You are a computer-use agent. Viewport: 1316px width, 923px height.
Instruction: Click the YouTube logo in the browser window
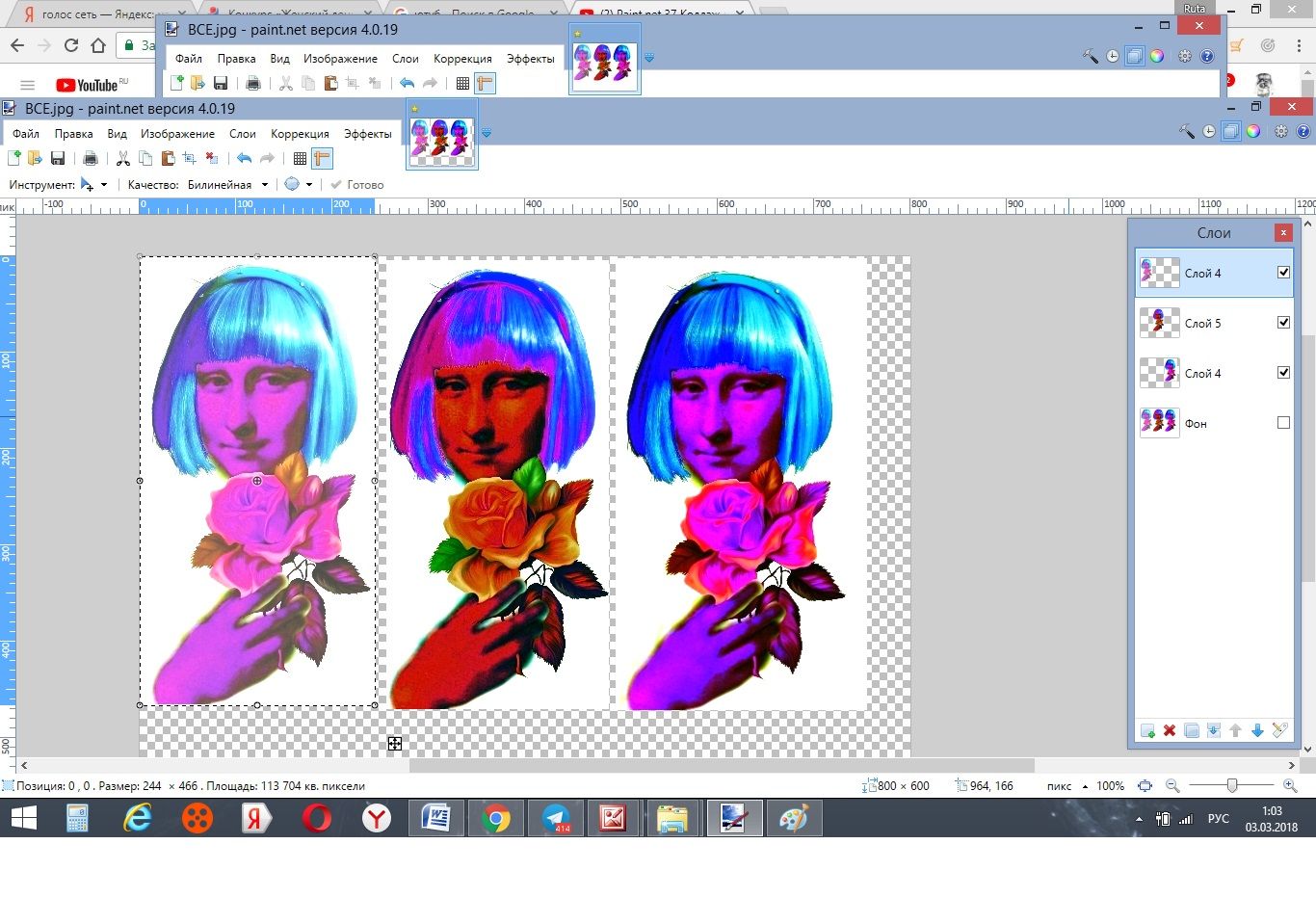pyautogui.click(x=92, y=85)
